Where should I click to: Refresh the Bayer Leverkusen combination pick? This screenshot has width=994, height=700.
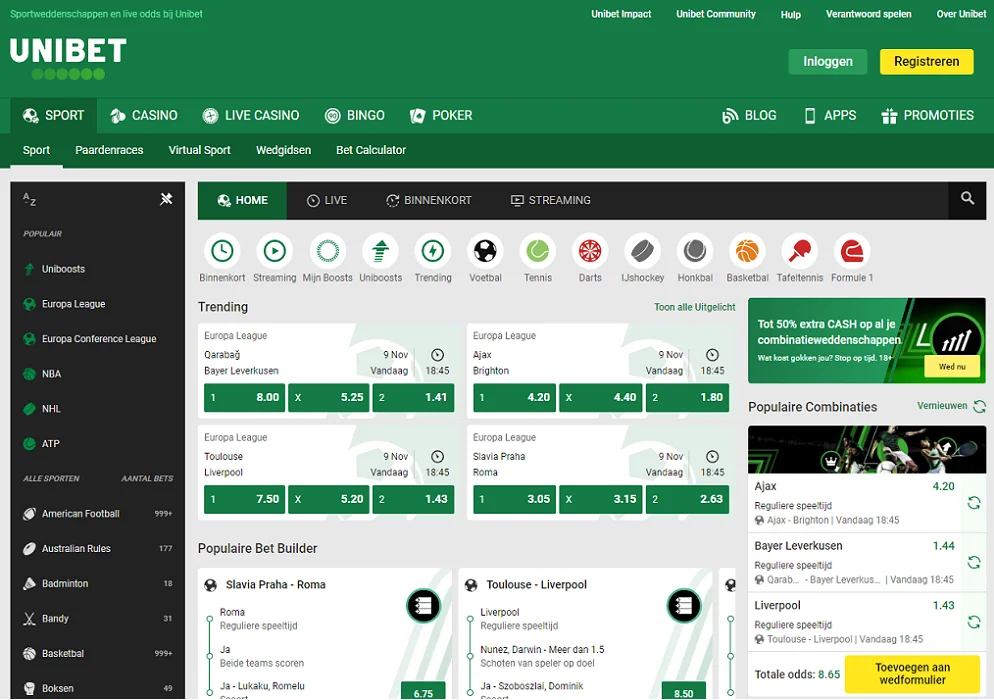974,562
